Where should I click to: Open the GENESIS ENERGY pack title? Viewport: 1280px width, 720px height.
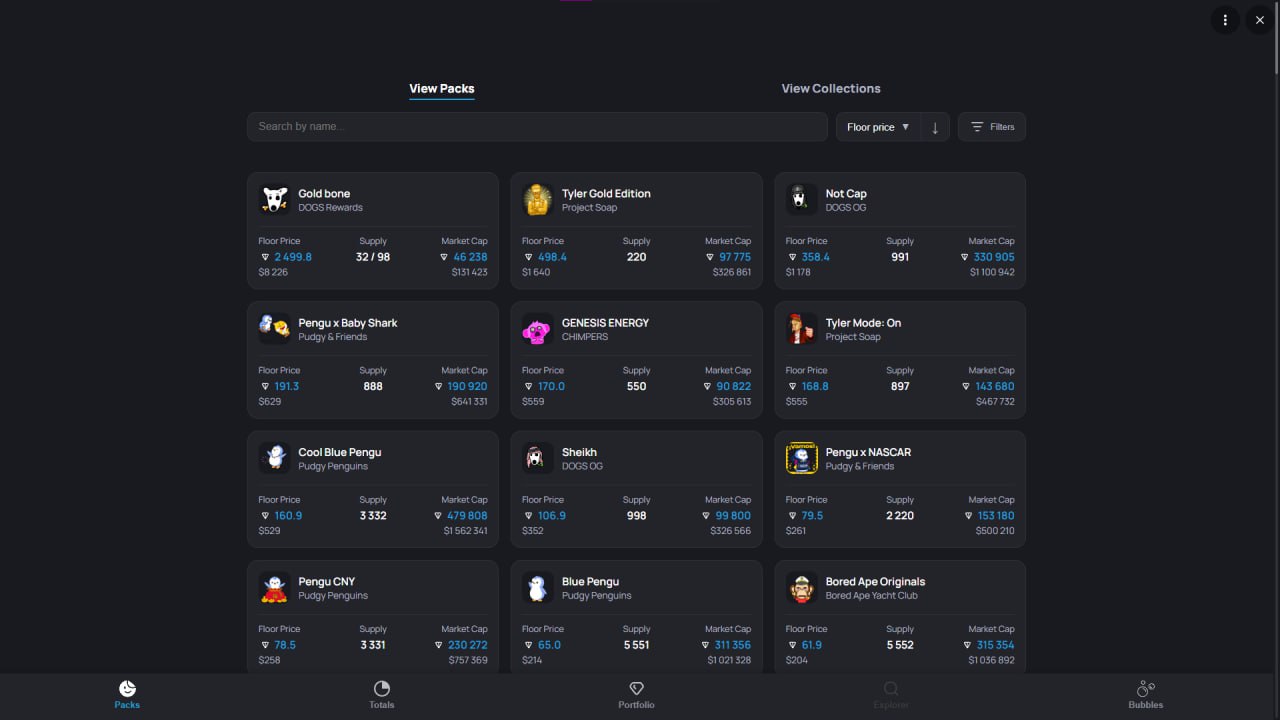point(605,323)
